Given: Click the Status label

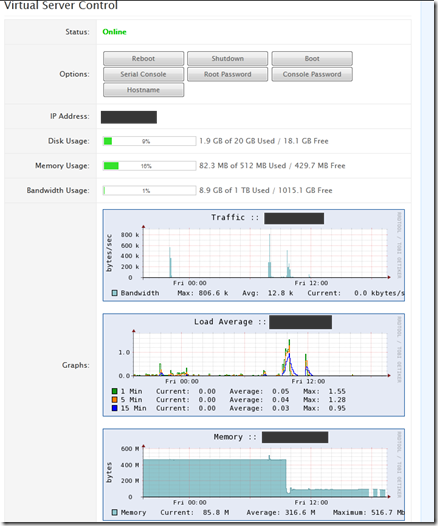Looking at the screenshot, I should pos(77,32).
